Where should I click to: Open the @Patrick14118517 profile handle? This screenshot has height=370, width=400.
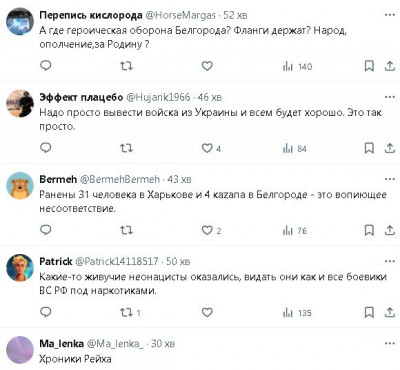[x=117, y=261]
